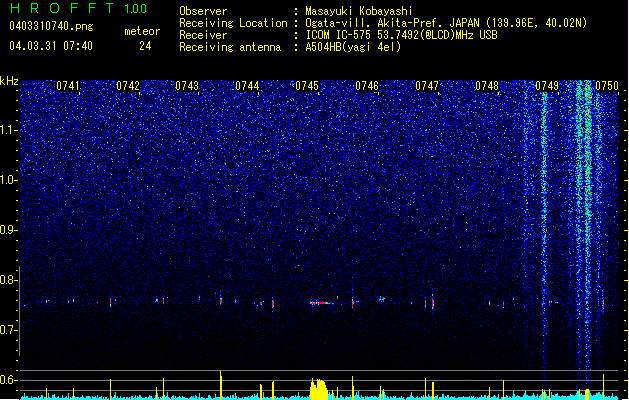Click the 0749 time marker

(x=547, y=86)
